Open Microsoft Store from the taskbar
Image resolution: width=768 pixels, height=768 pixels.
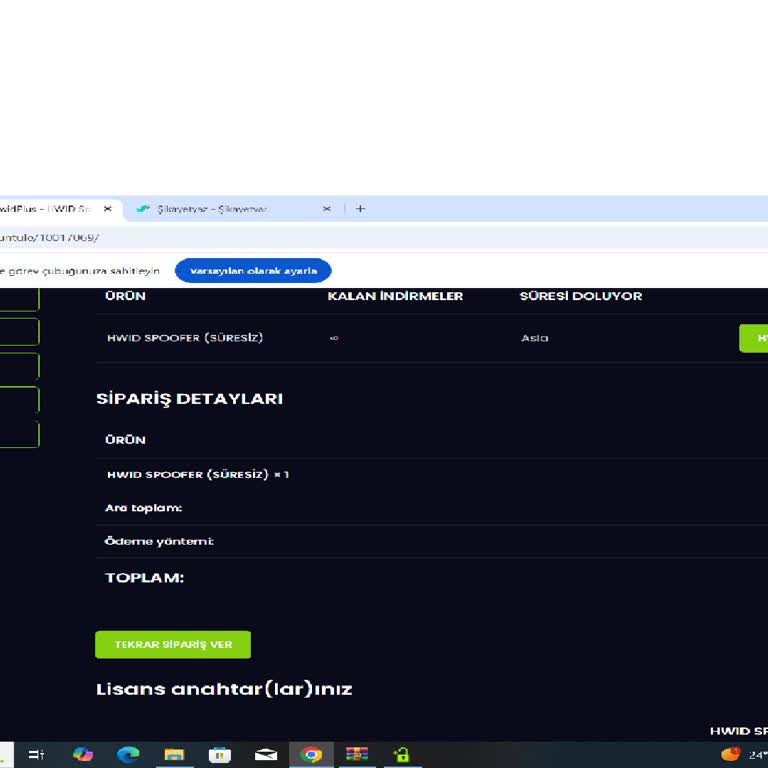pyautogui.click(x=219, y=755)
